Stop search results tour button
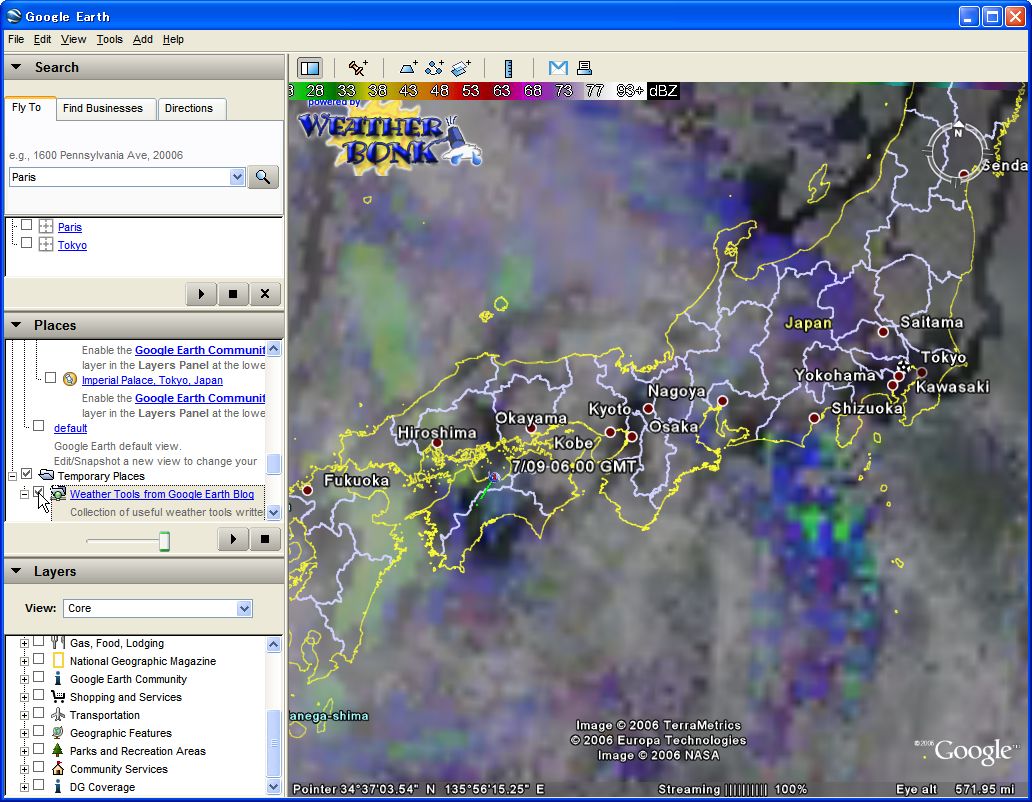This screenshot has width=1032, height=802. [x=232, y=294]
